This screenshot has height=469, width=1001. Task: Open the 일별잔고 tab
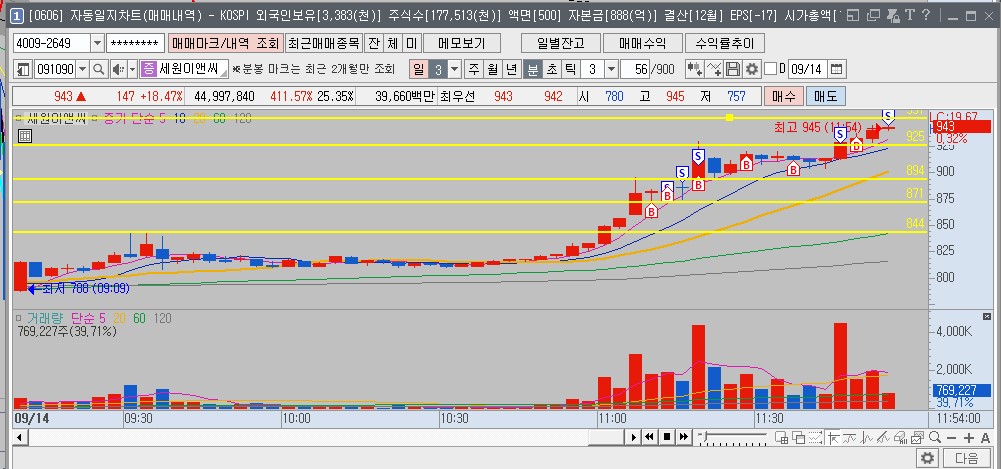pyautogui.click(x=561, y=43)
